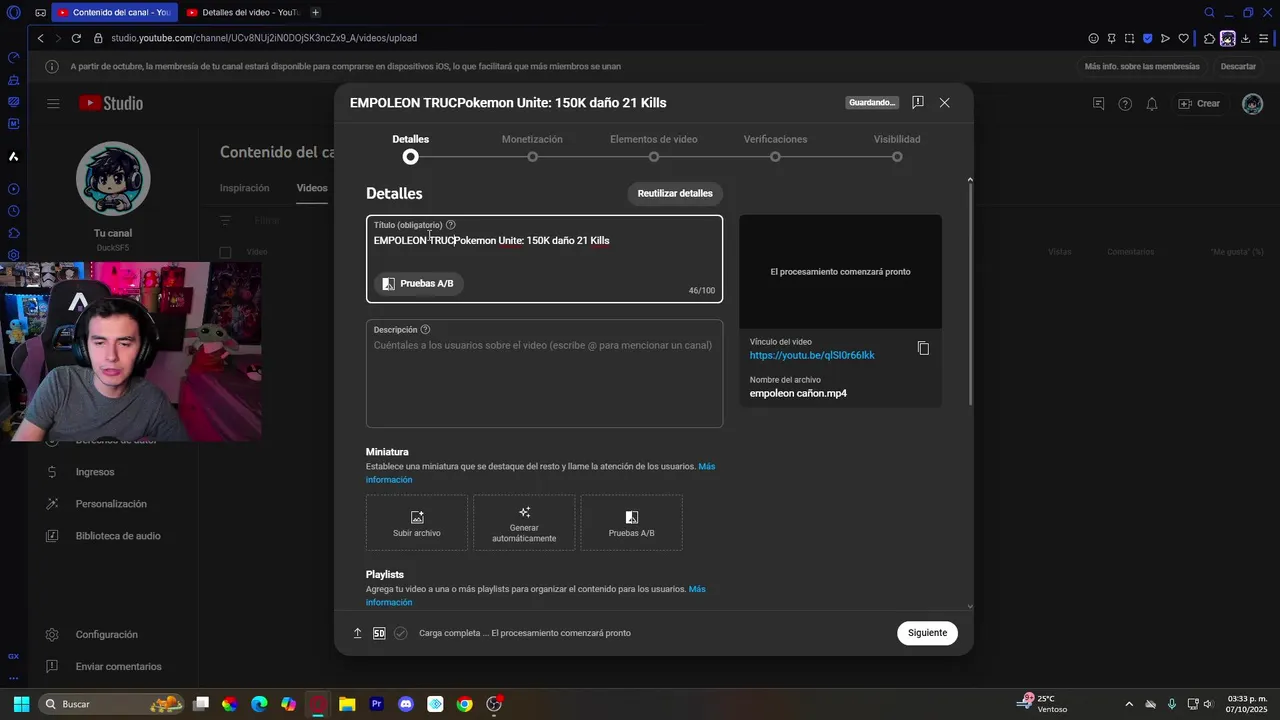Viewport: 1280px width, 720px height.
Task: Go to the Elementos de video step
Action: click(654, 147)
